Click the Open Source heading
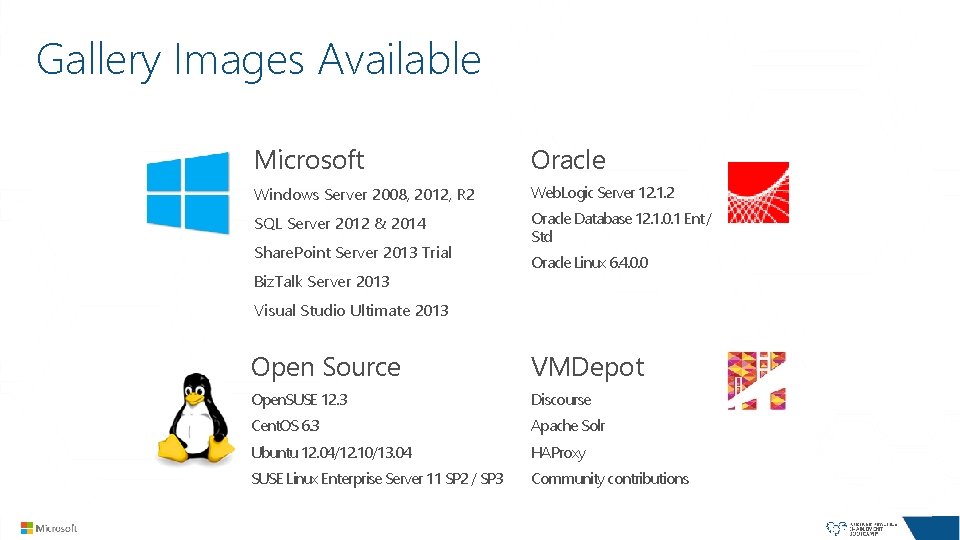 pyautogui.click(x=326, y=367)
